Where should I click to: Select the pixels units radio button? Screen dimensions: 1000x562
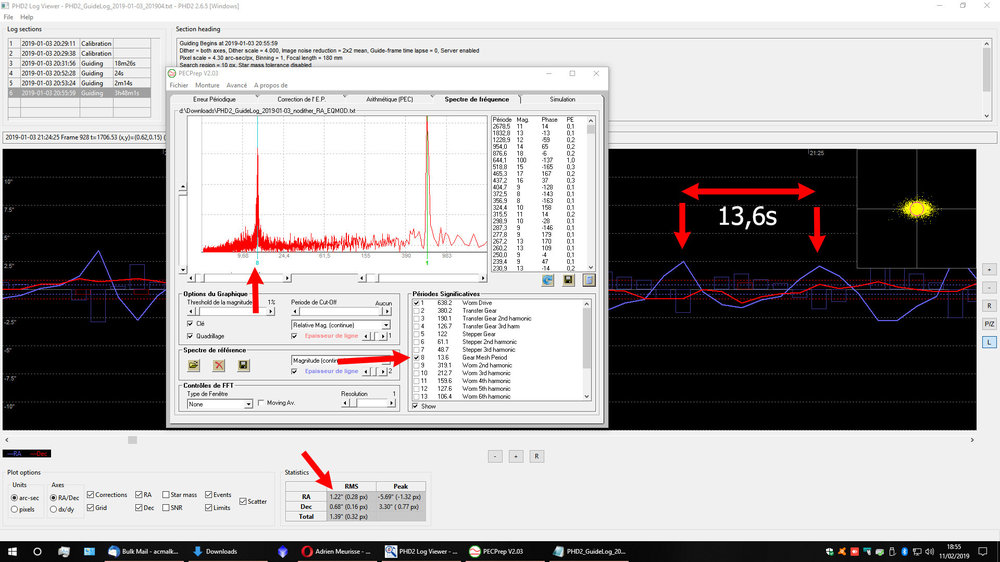coord(15,509)
